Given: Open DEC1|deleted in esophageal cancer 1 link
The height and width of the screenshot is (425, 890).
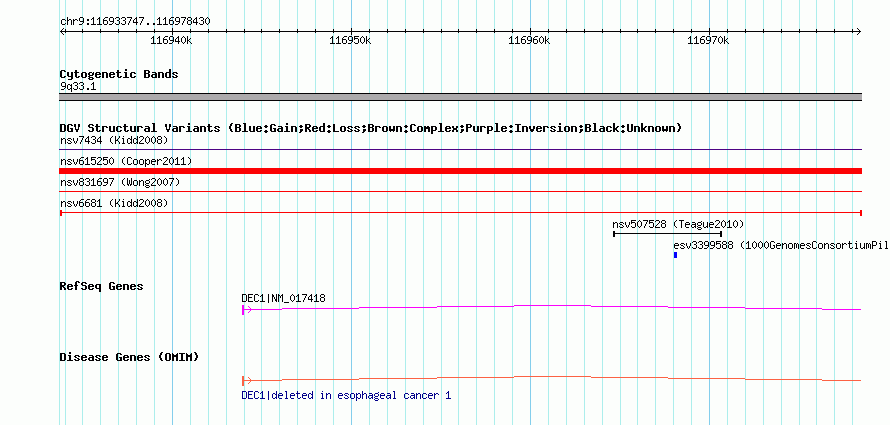Looking at the screenshot, I should (x=346, y=395).
